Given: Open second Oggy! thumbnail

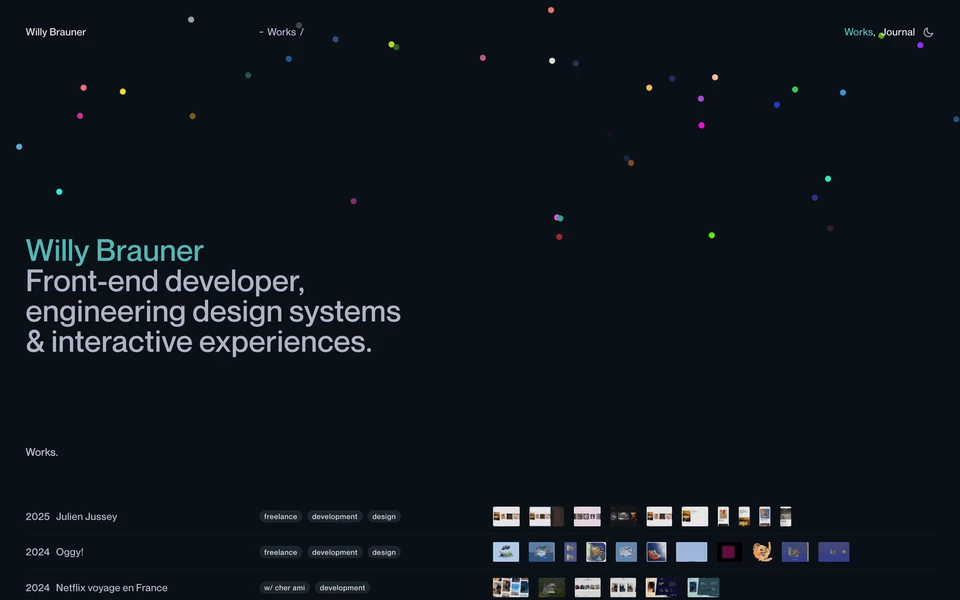Looking at the screenshot, I should coord(542,552).
